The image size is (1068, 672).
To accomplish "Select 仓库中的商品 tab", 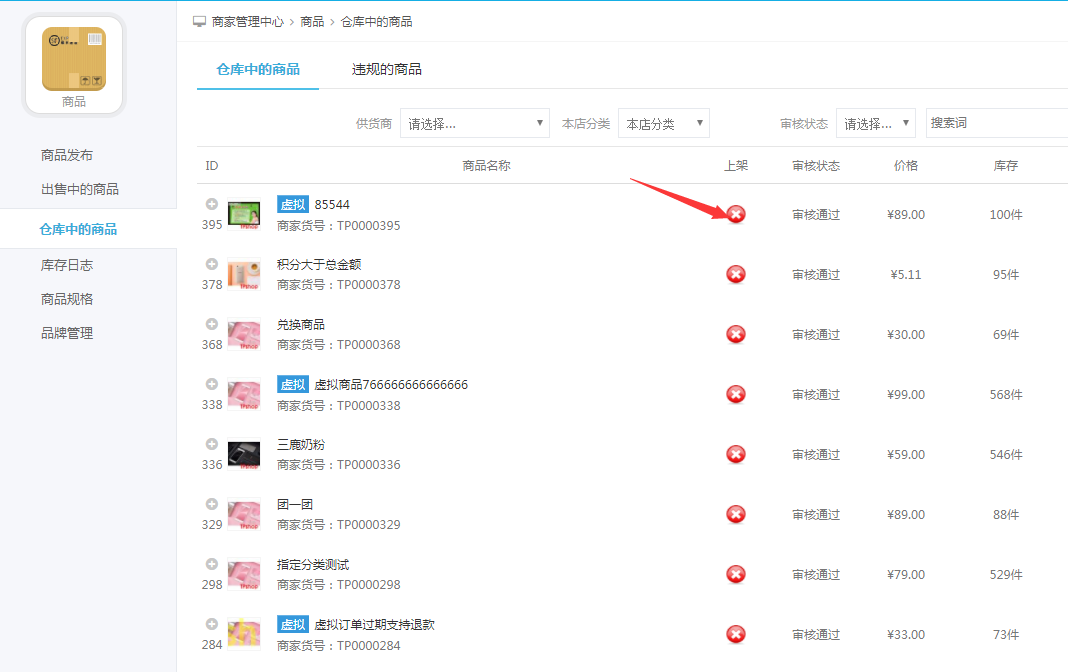I will click(258, 69).
